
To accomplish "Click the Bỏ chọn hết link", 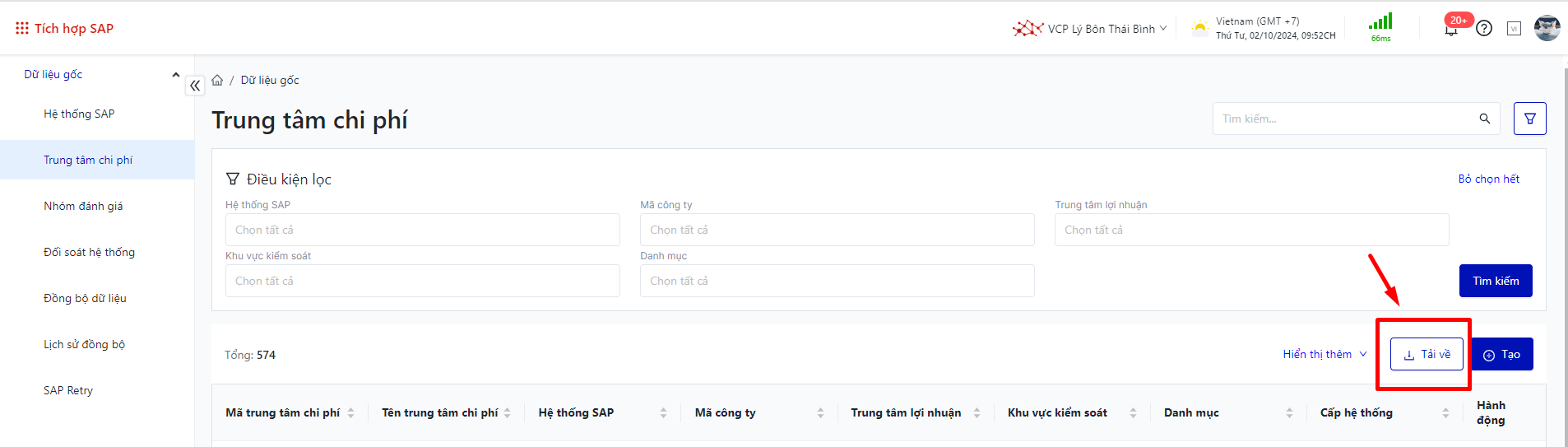I will tap(1488, 179).
